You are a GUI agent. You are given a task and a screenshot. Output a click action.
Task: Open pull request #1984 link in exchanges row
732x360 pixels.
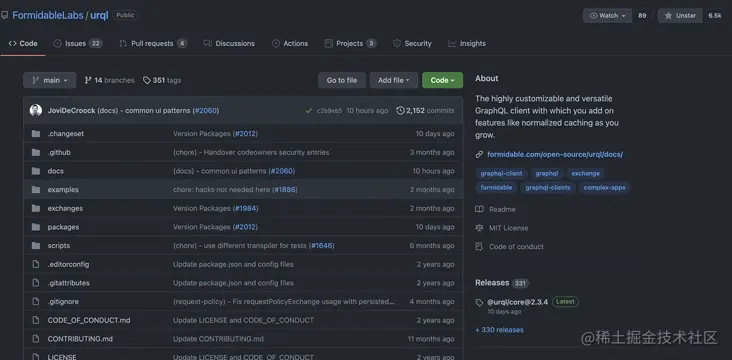[246, 209]
